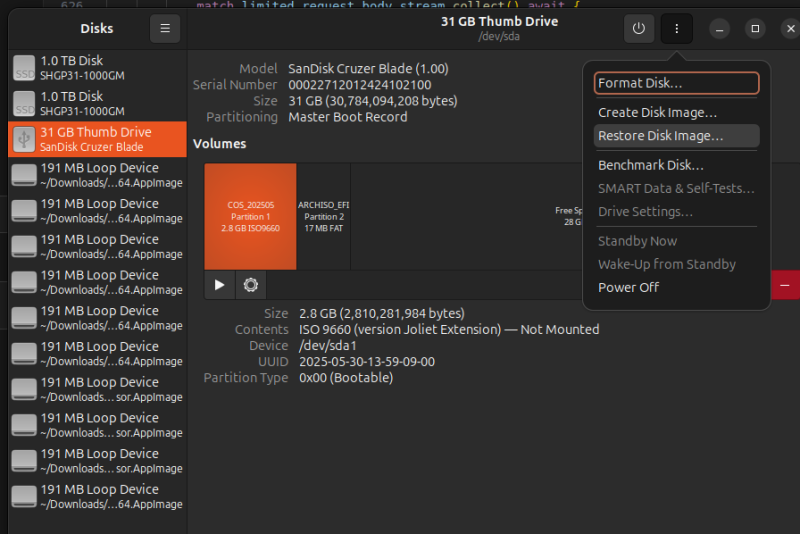Select the ARCHISO_EFI Partition 2 volume
This screenshot has height=534, width=800.
click(x=322, y=216)
